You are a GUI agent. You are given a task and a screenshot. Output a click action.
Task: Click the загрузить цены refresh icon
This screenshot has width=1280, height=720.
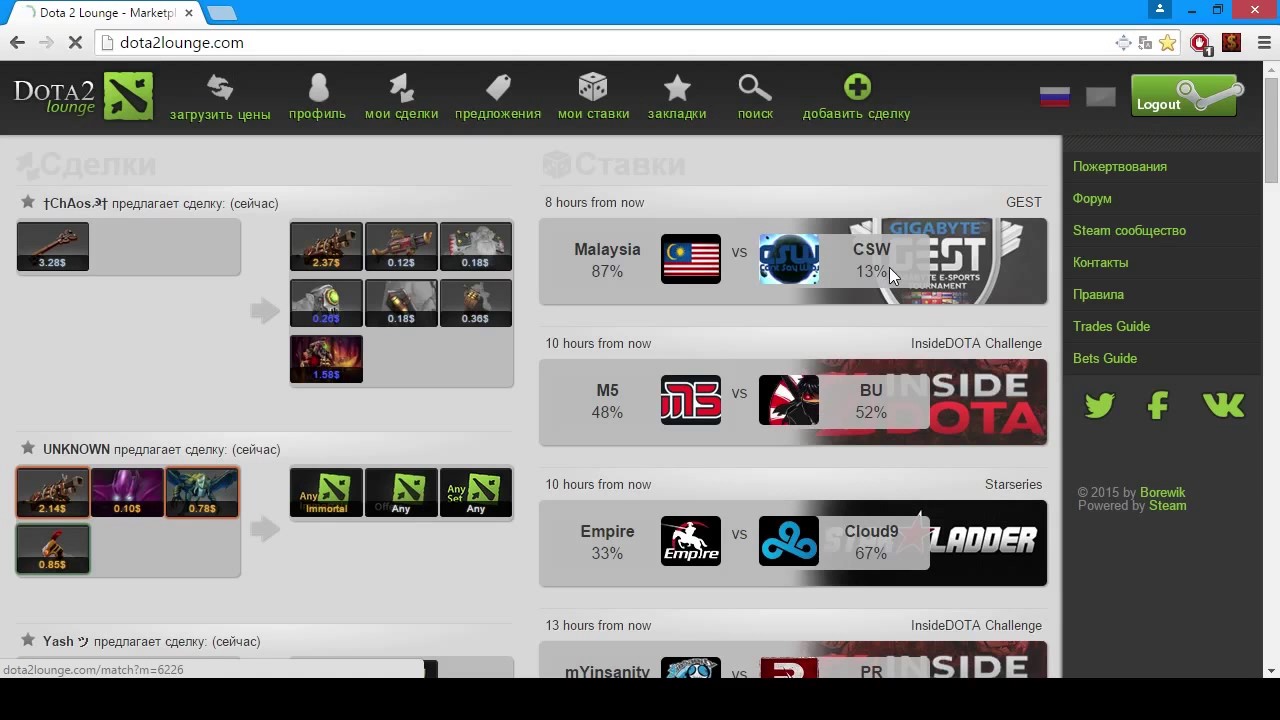pos(220,88)
